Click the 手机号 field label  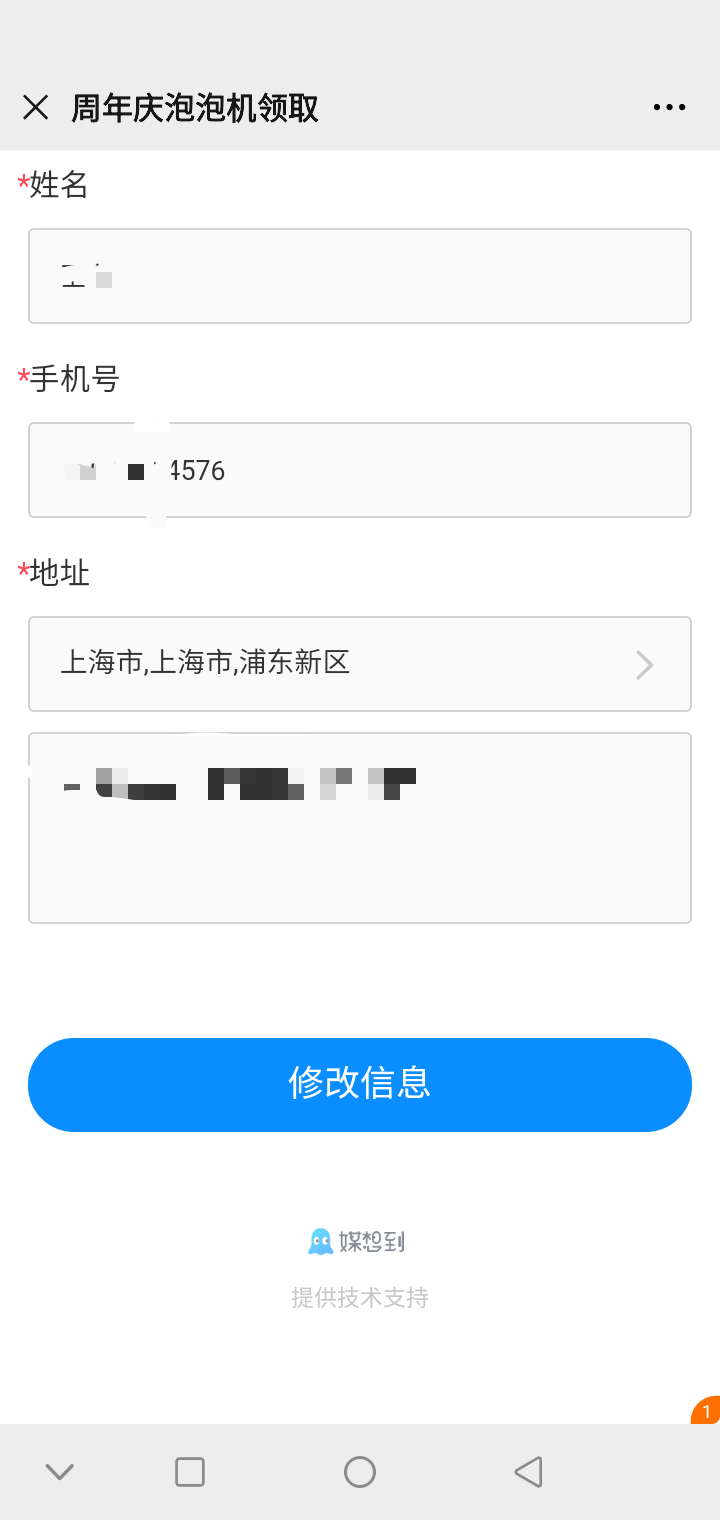click(74, 379)
